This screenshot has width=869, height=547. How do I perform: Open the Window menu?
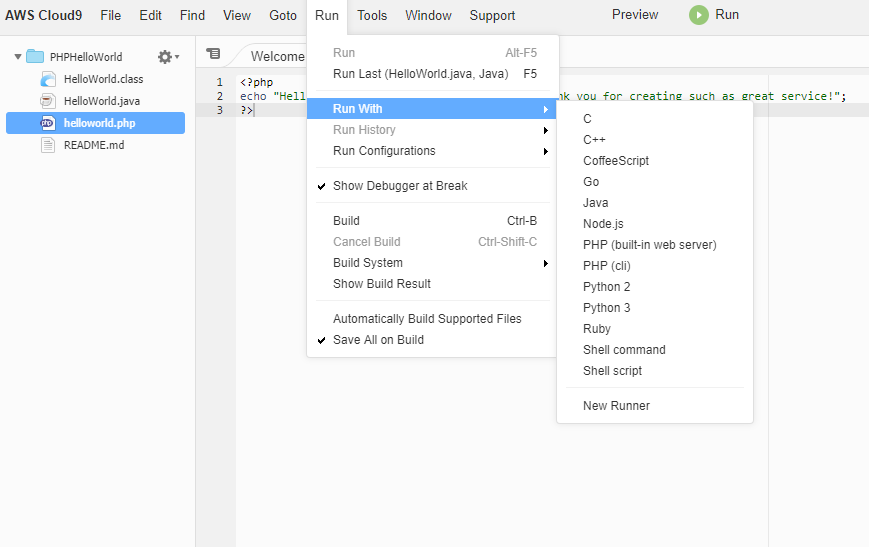click(x=428, y=16)
